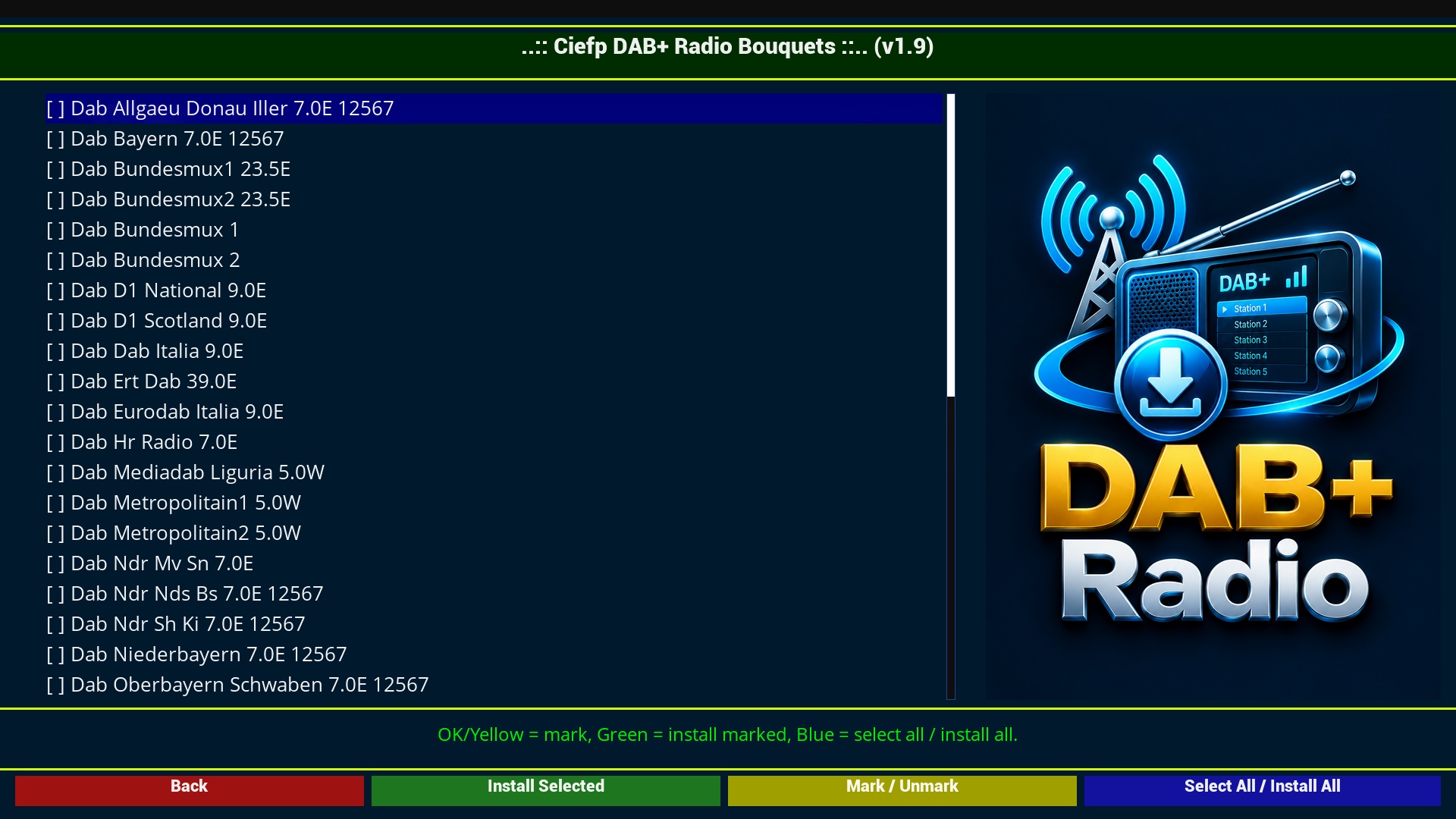Click the green Install Selected button
The image size is (1456, 819).
click(x=545, y=789)
